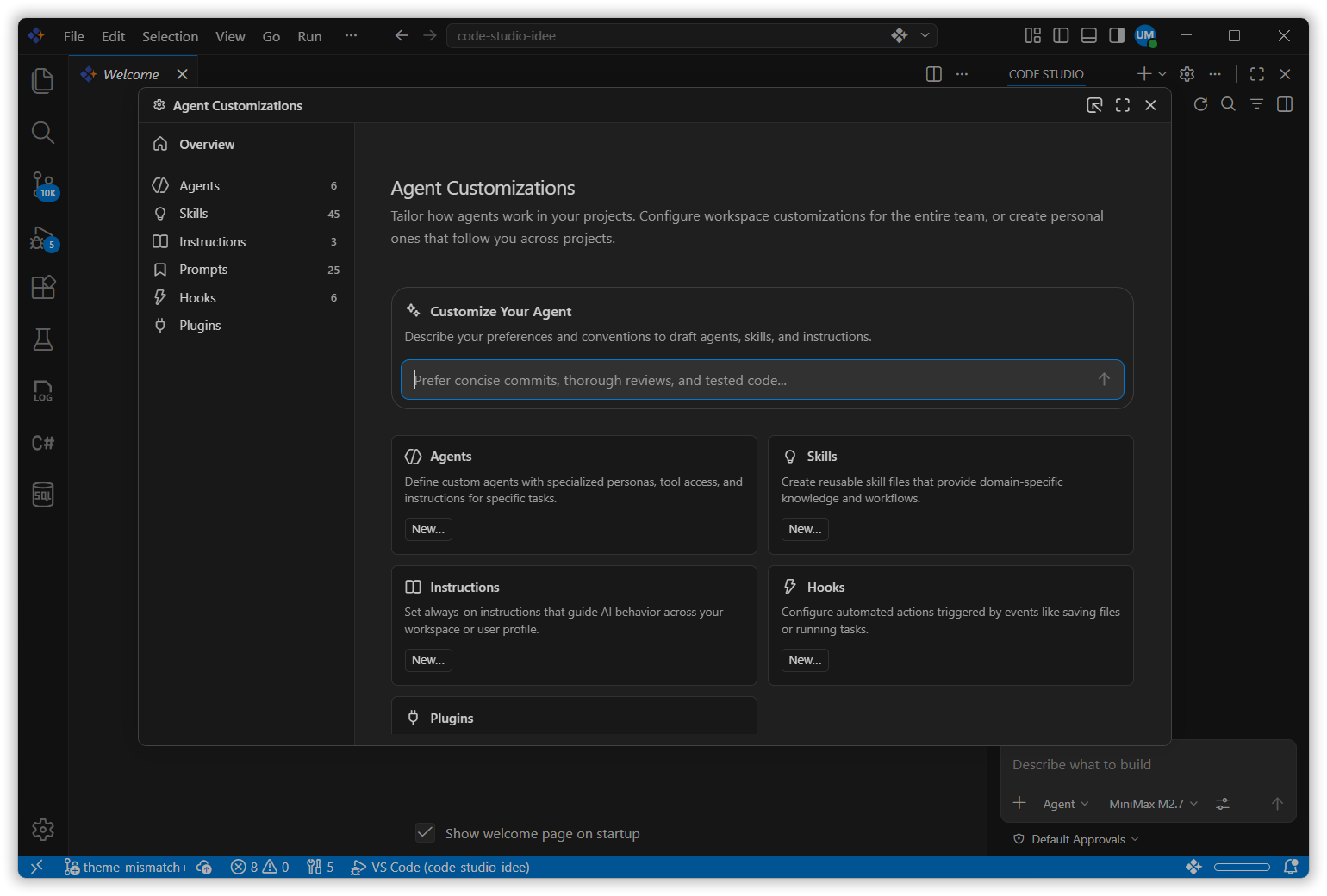Viewport: 1327px width, 896px height.
Task: Maximize the Code Studio panel
Action: click(1257, 74)
